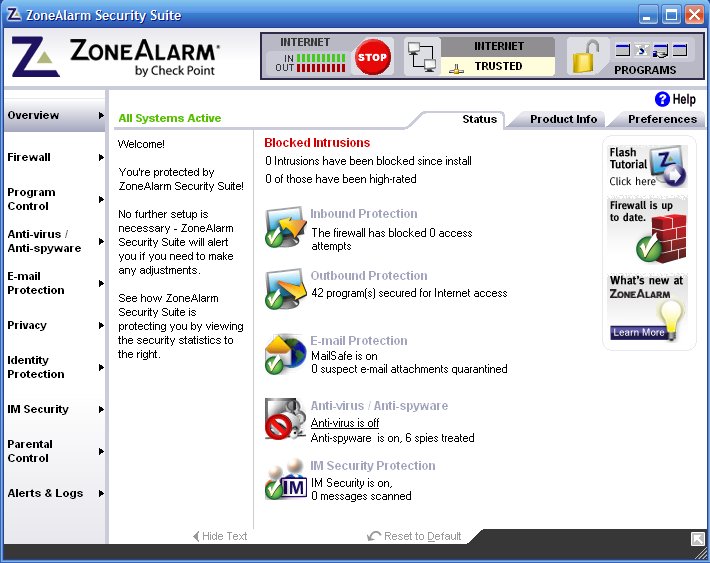Image resolution: width=710 pixels, height=563 pixels.
Task: Click the E-mail Protection globe icon
Action: [x=285, y=354]
